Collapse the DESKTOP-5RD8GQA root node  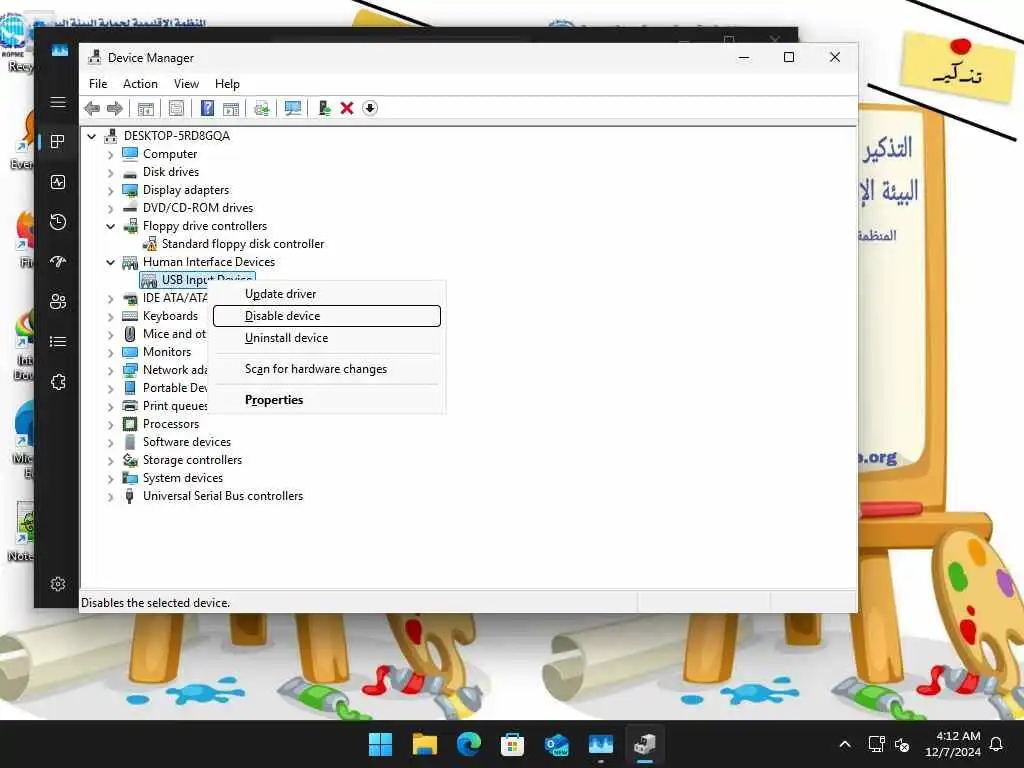click(x=92, y=136)
